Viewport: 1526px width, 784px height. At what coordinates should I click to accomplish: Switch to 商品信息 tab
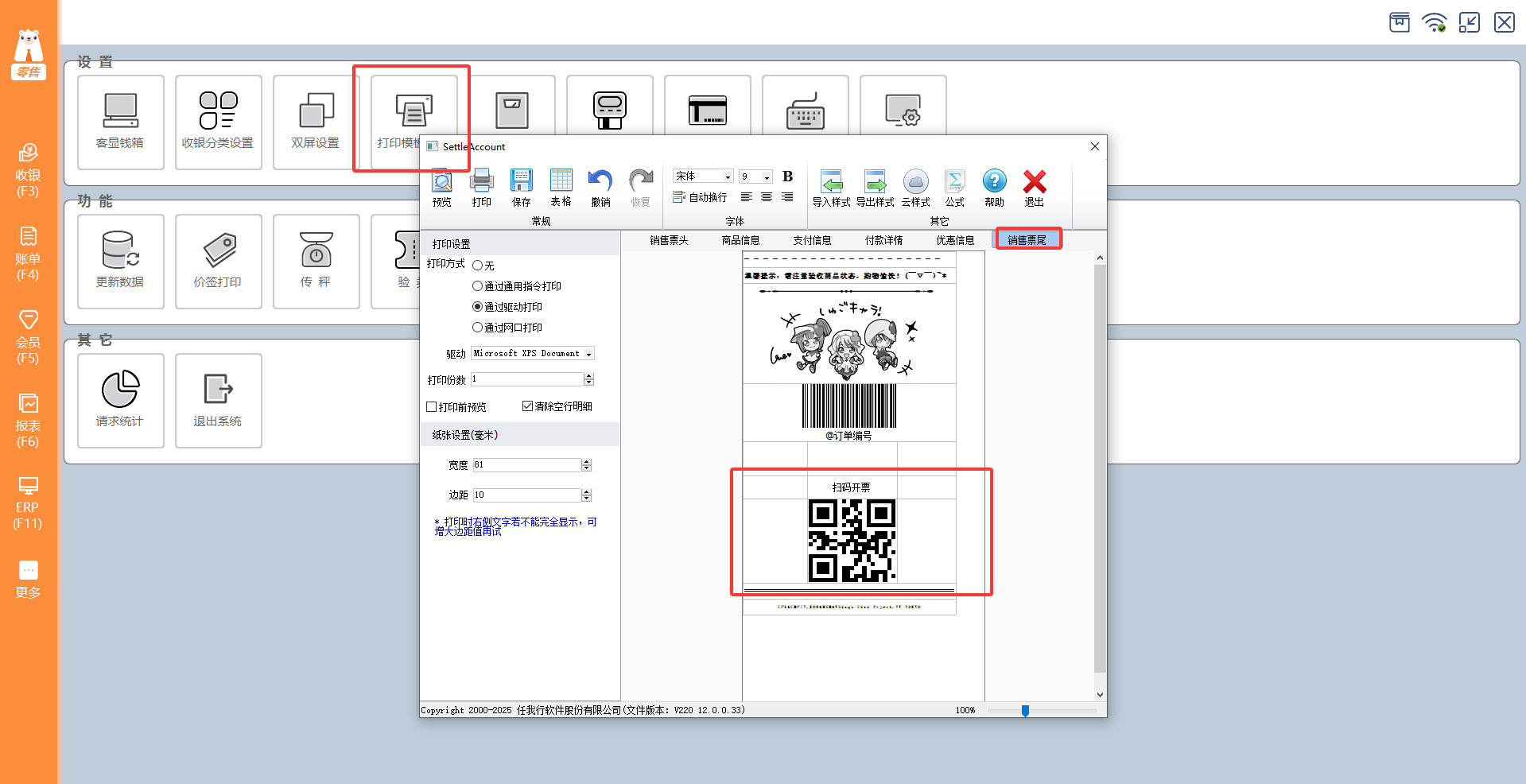point(740,240)
